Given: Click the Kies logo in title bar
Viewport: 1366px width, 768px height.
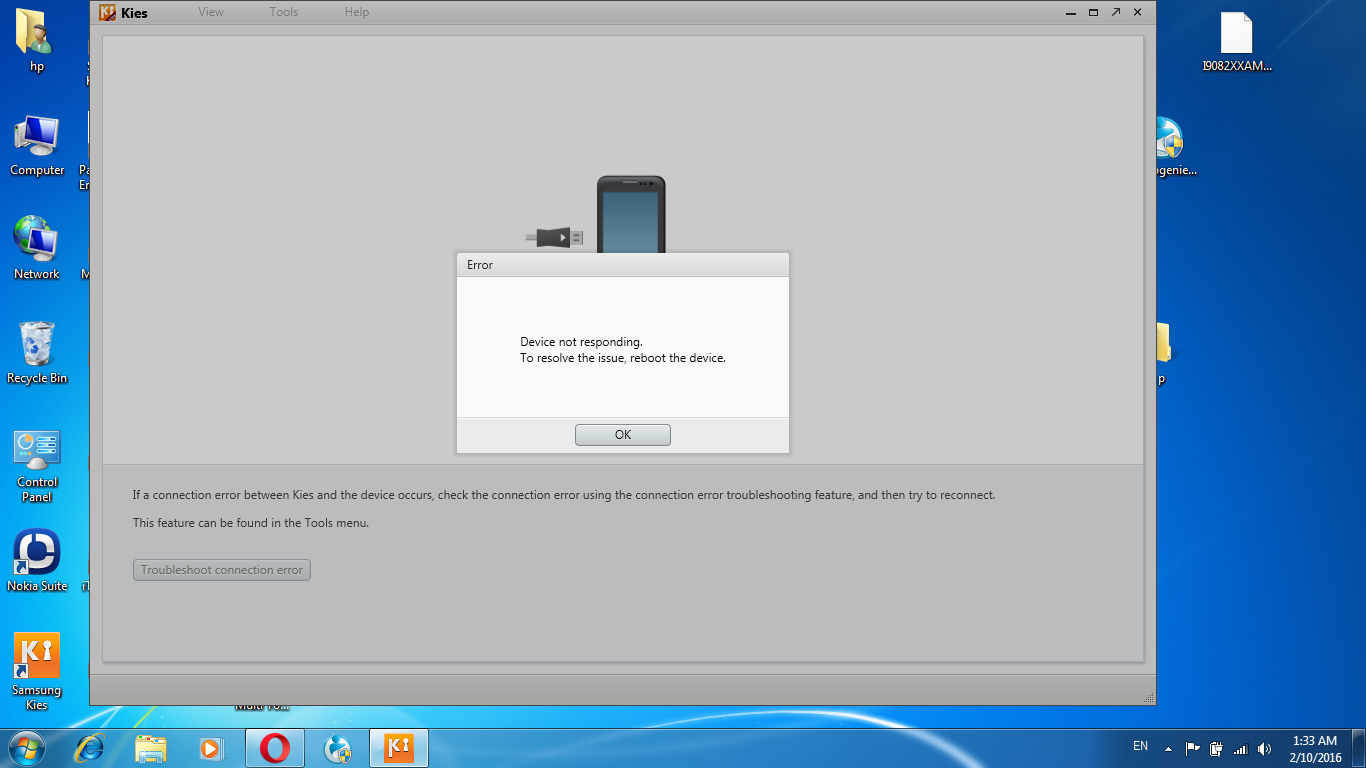Looking at the screenshot, I should (109, 13).
